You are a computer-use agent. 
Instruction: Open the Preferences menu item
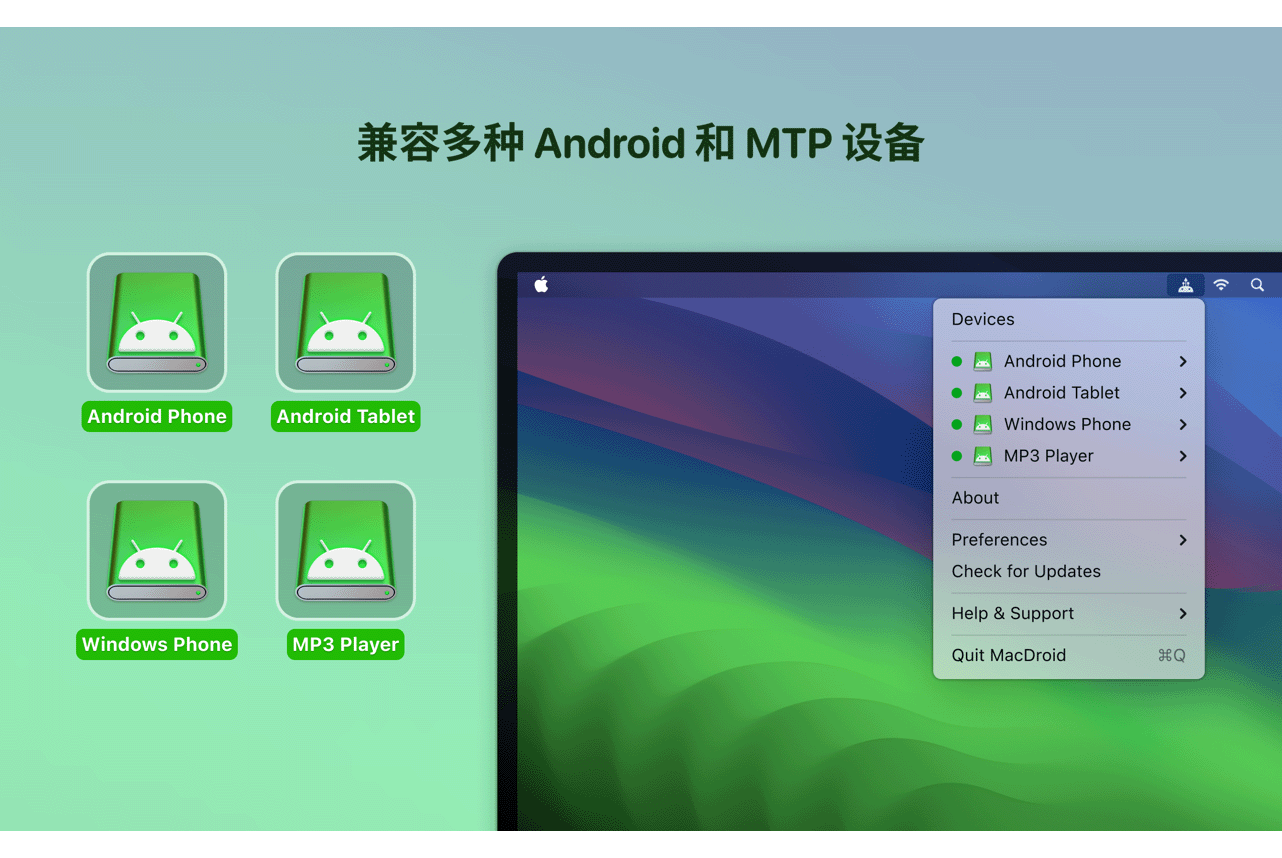[x=1069, y=540]
